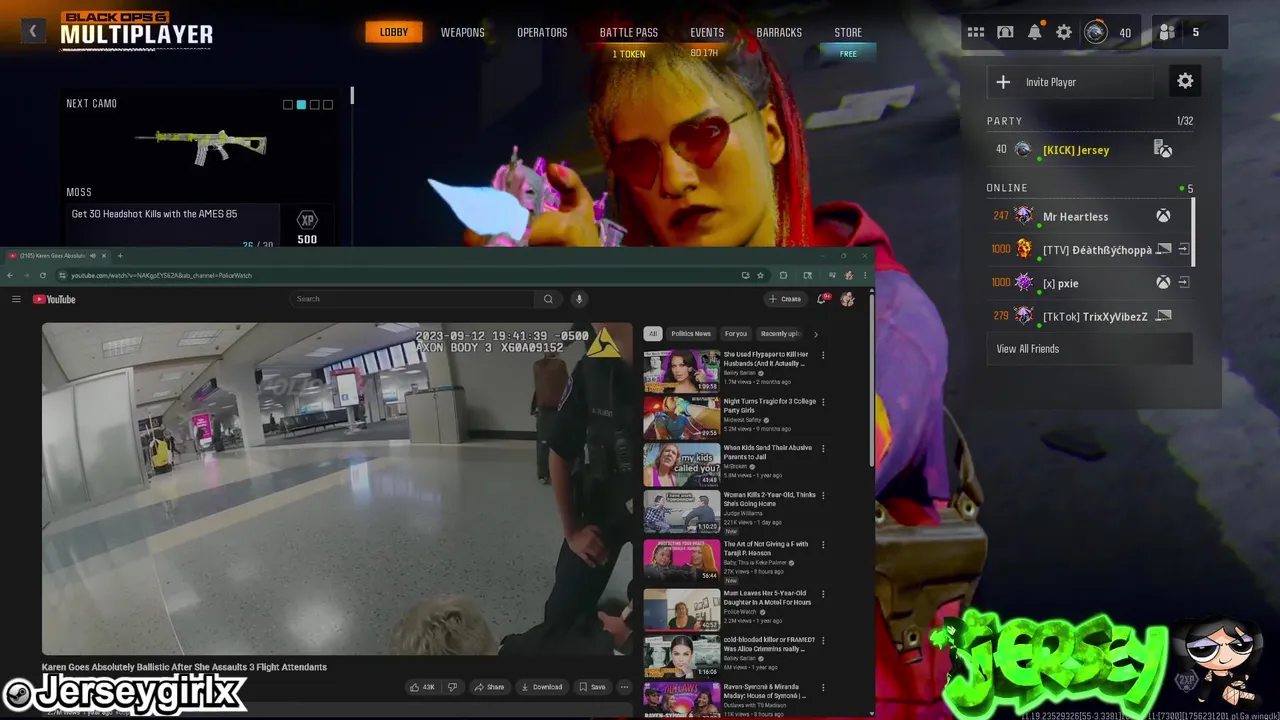Open options for 'She Used Flypaper' video
This screenshot has height=720, width=1280.
click(823, 355)
